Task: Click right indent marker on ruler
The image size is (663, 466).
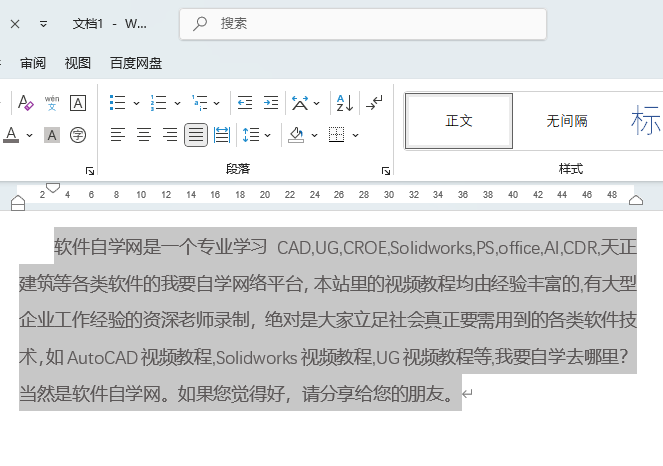Action: coord(636,200)
